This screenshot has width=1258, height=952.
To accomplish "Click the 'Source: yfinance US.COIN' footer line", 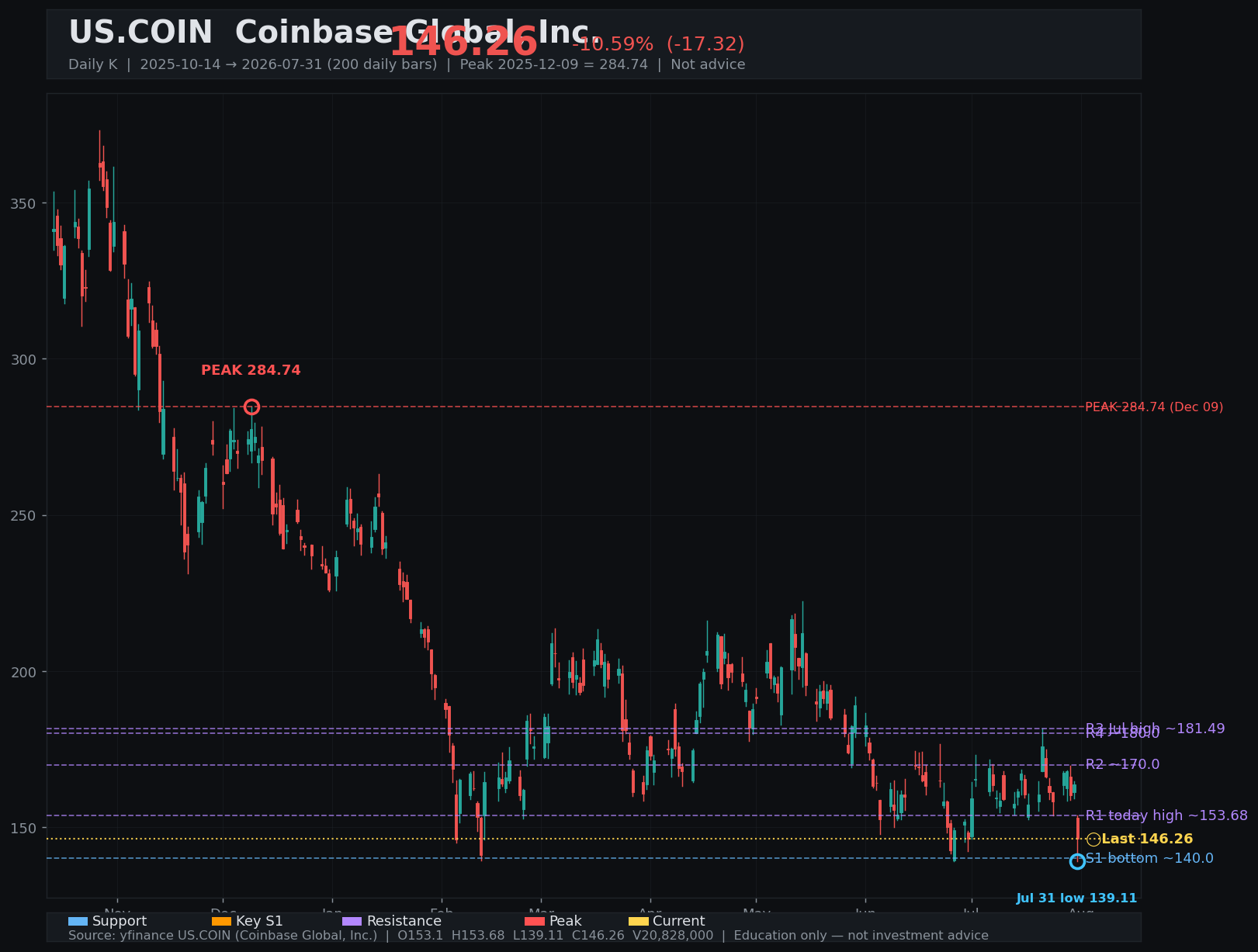I will (528, 936).
